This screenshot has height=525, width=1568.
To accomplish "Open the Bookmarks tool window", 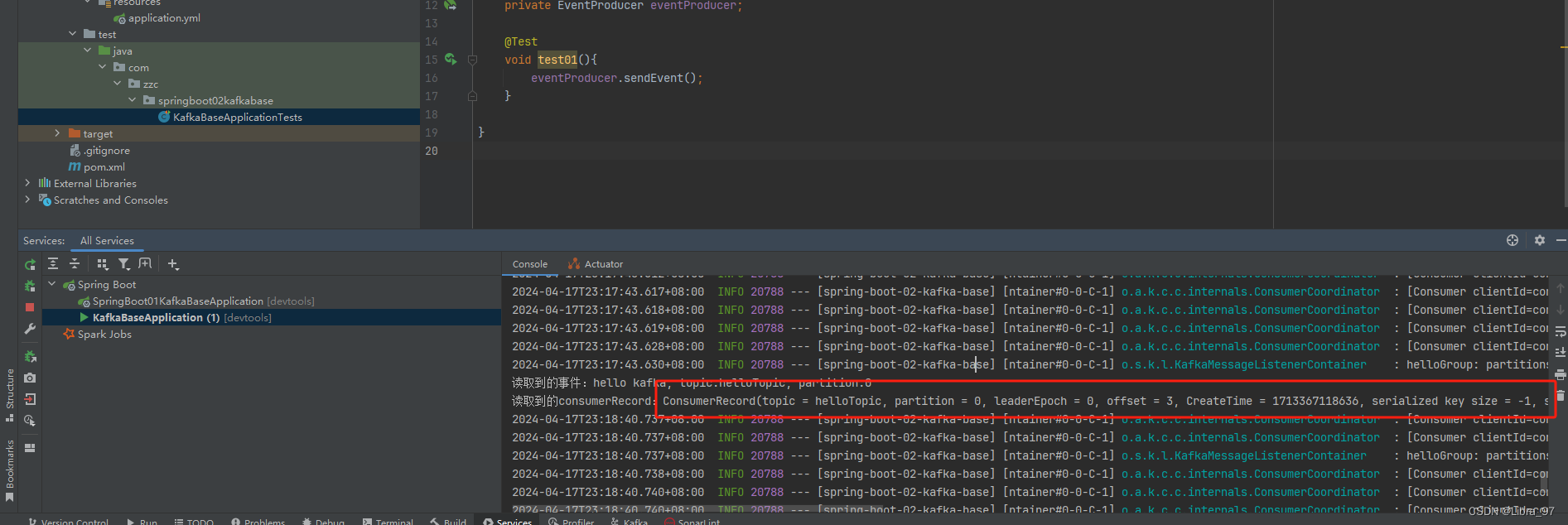I will [x=10, y=470].
